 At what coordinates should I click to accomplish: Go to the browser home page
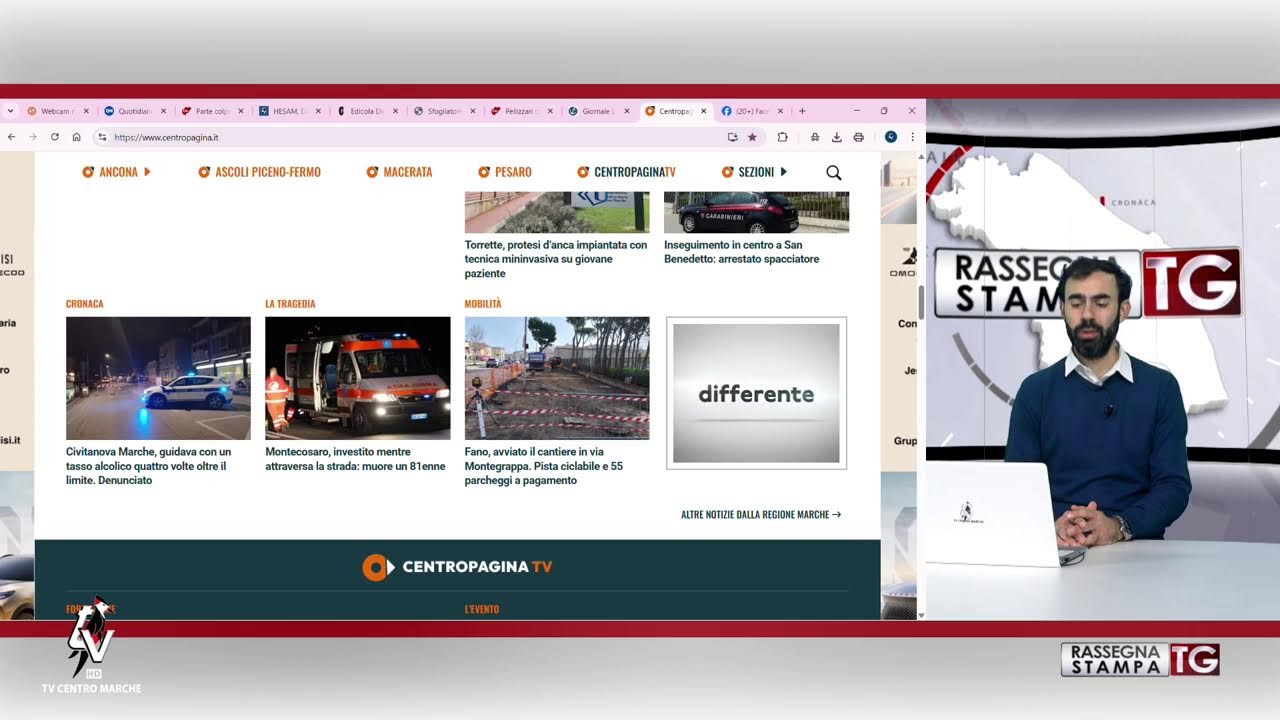point(76,137)
